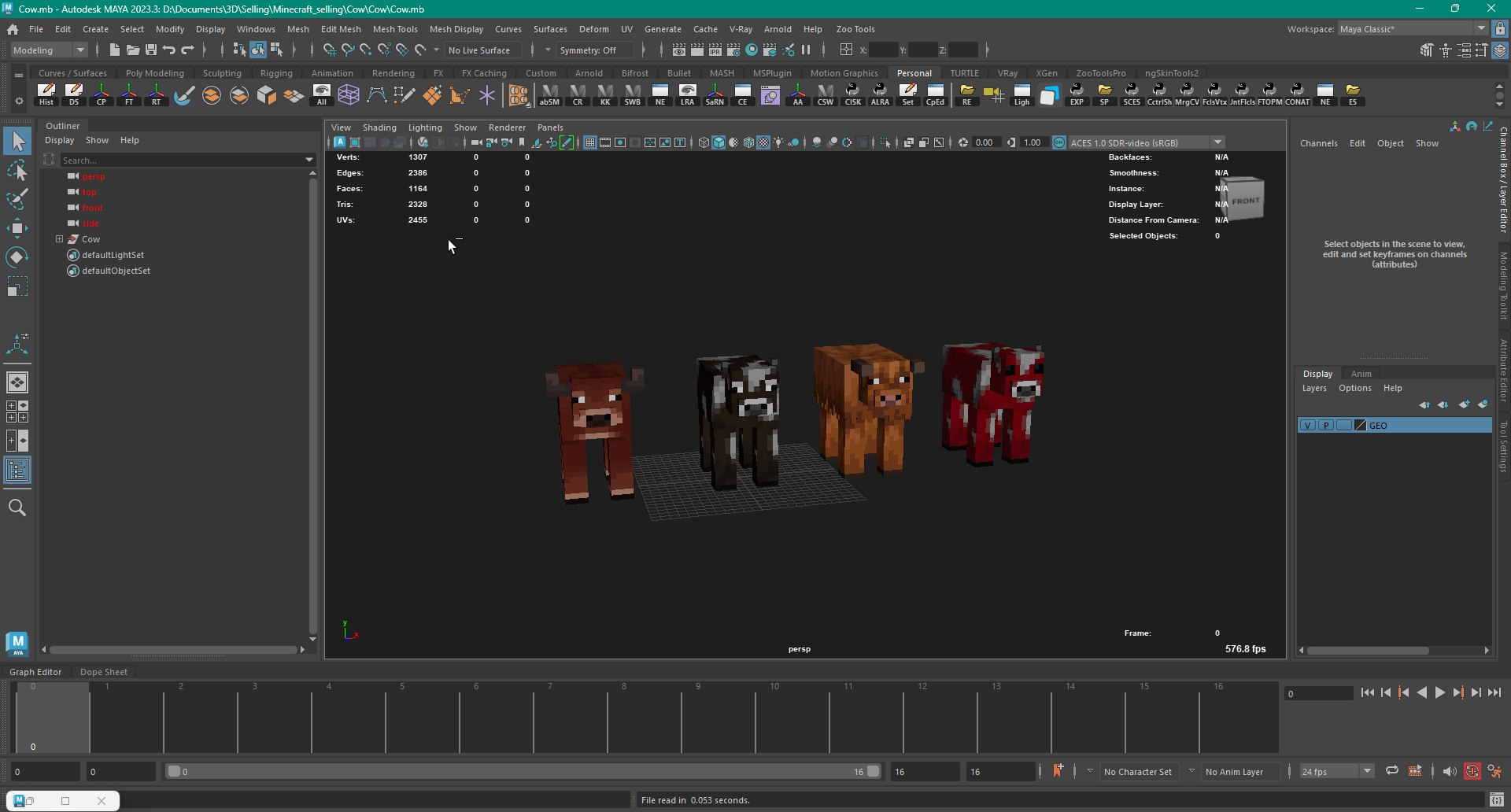Image resolution: width=1511 pixels, height=812 pixels.
Task: Switch to the Anim layer tab
Action: click(x=1361, y=374)
